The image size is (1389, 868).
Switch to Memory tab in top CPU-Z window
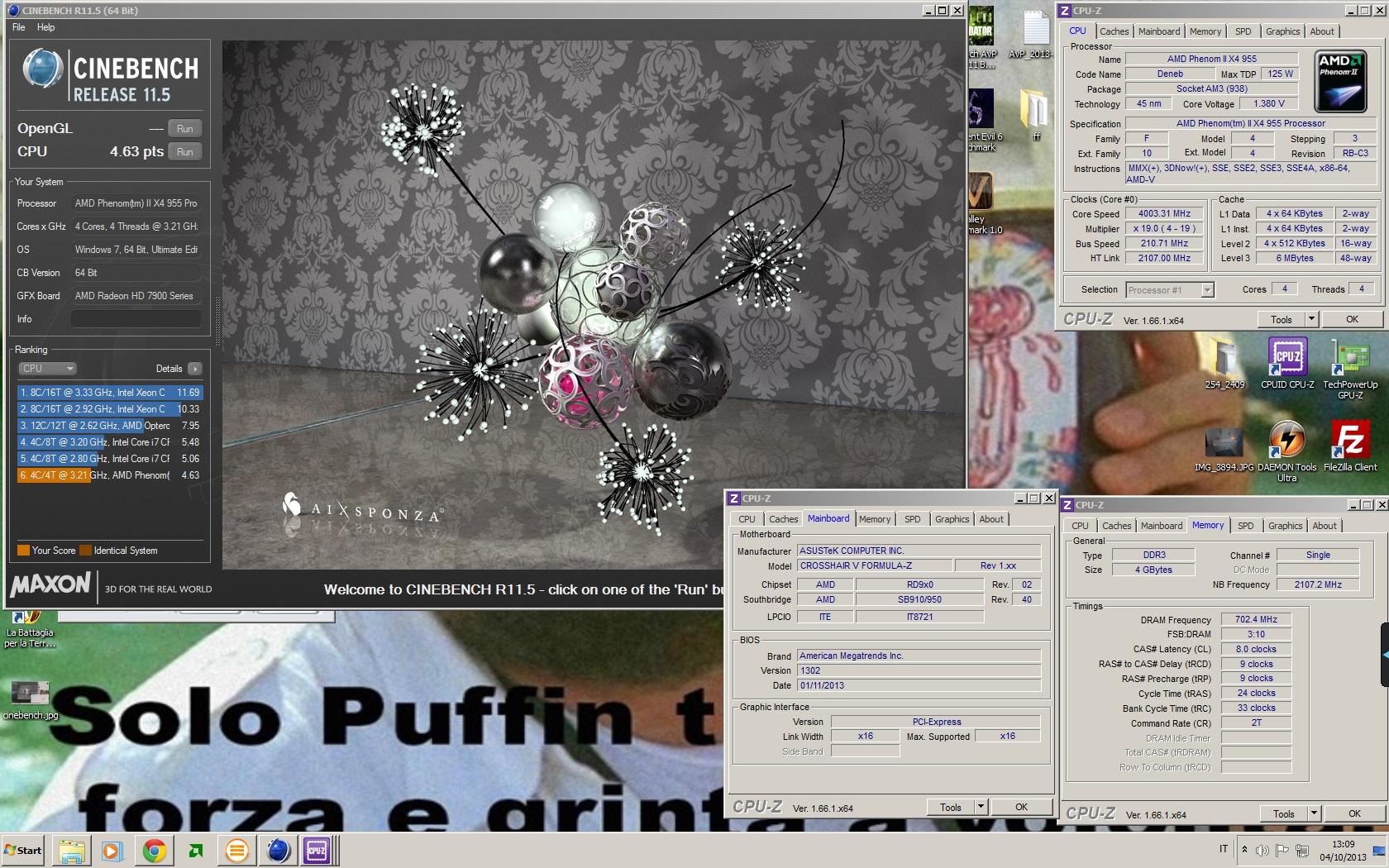click(x=1205, y=31)
